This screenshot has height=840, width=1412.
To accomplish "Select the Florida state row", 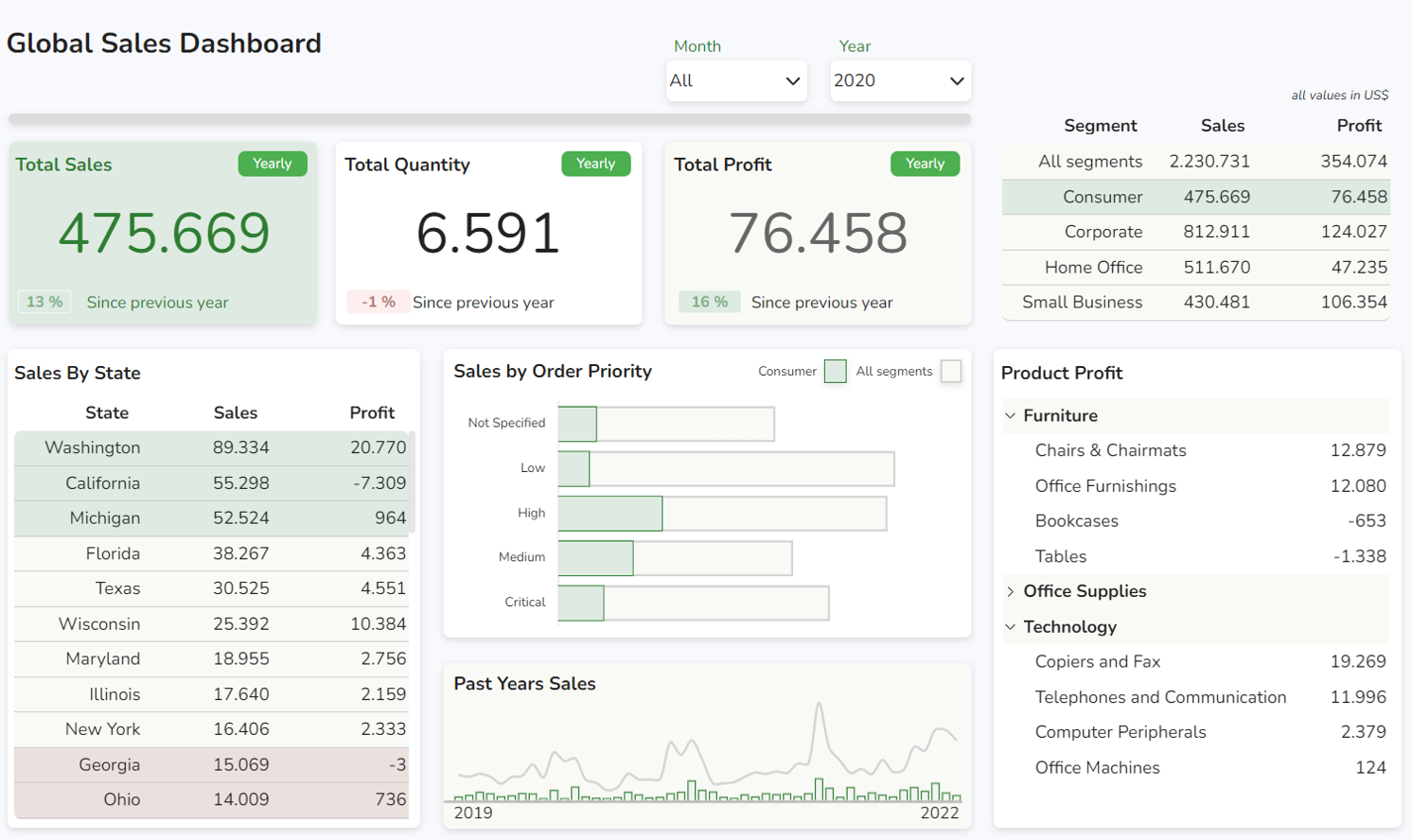I will click(x=211, y=554).
